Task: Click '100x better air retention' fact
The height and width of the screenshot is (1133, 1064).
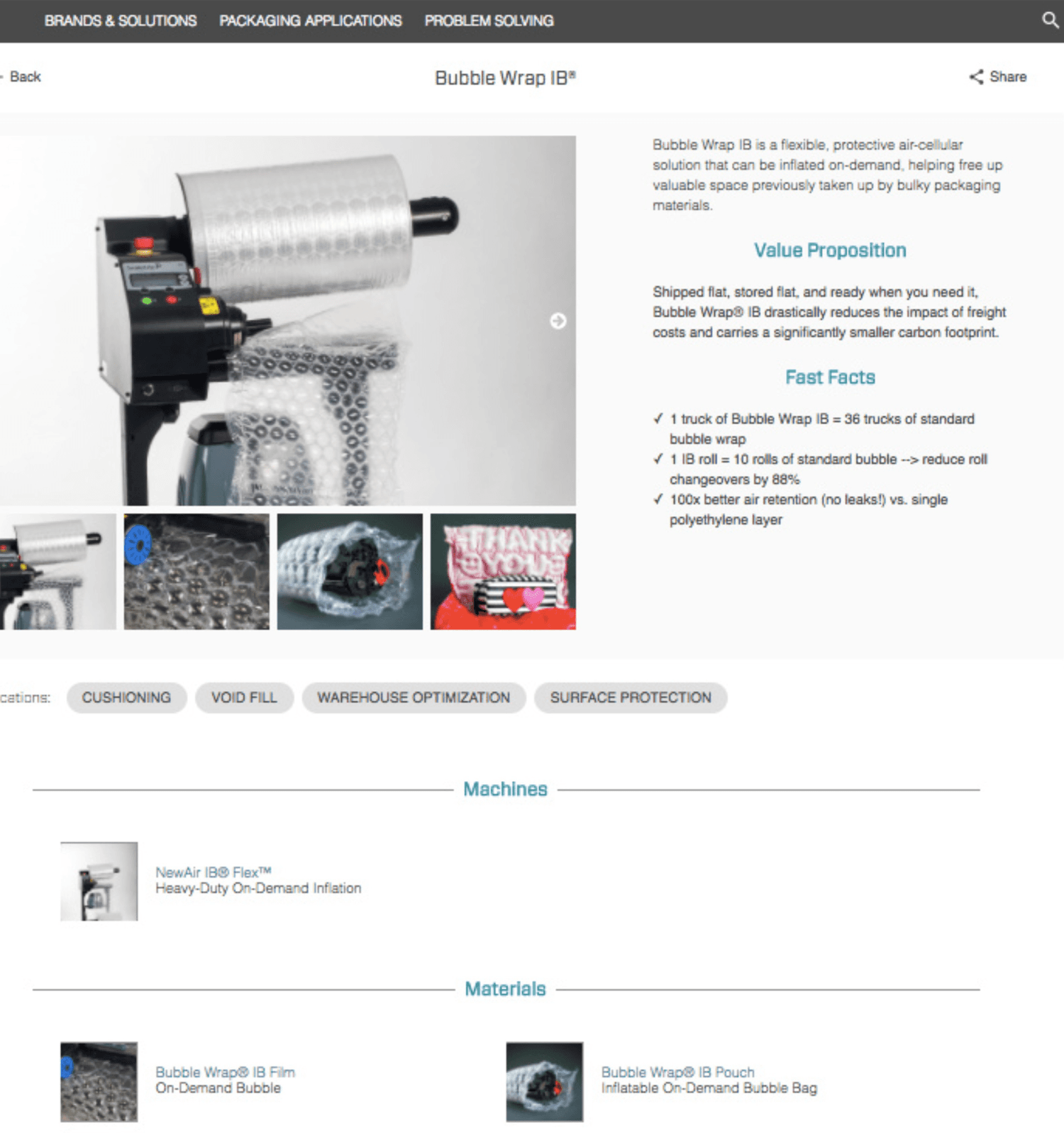Action: tap(809, 509)
